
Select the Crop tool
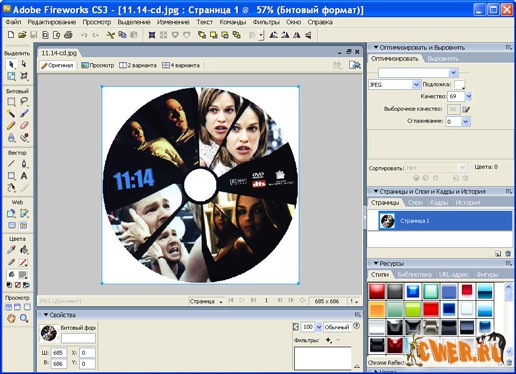pos(24,76)
